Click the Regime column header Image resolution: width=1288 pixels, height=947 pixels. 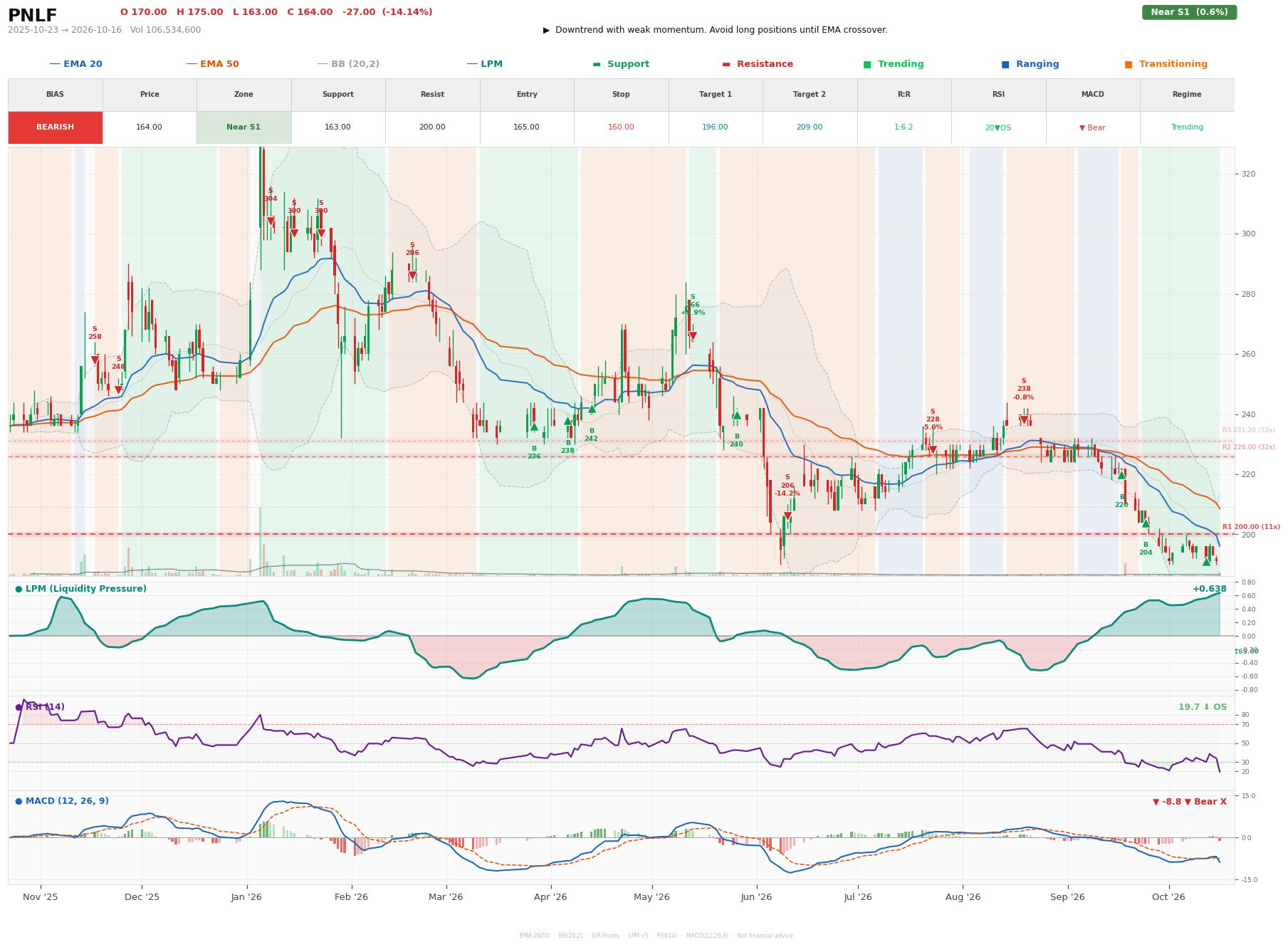1187,95
